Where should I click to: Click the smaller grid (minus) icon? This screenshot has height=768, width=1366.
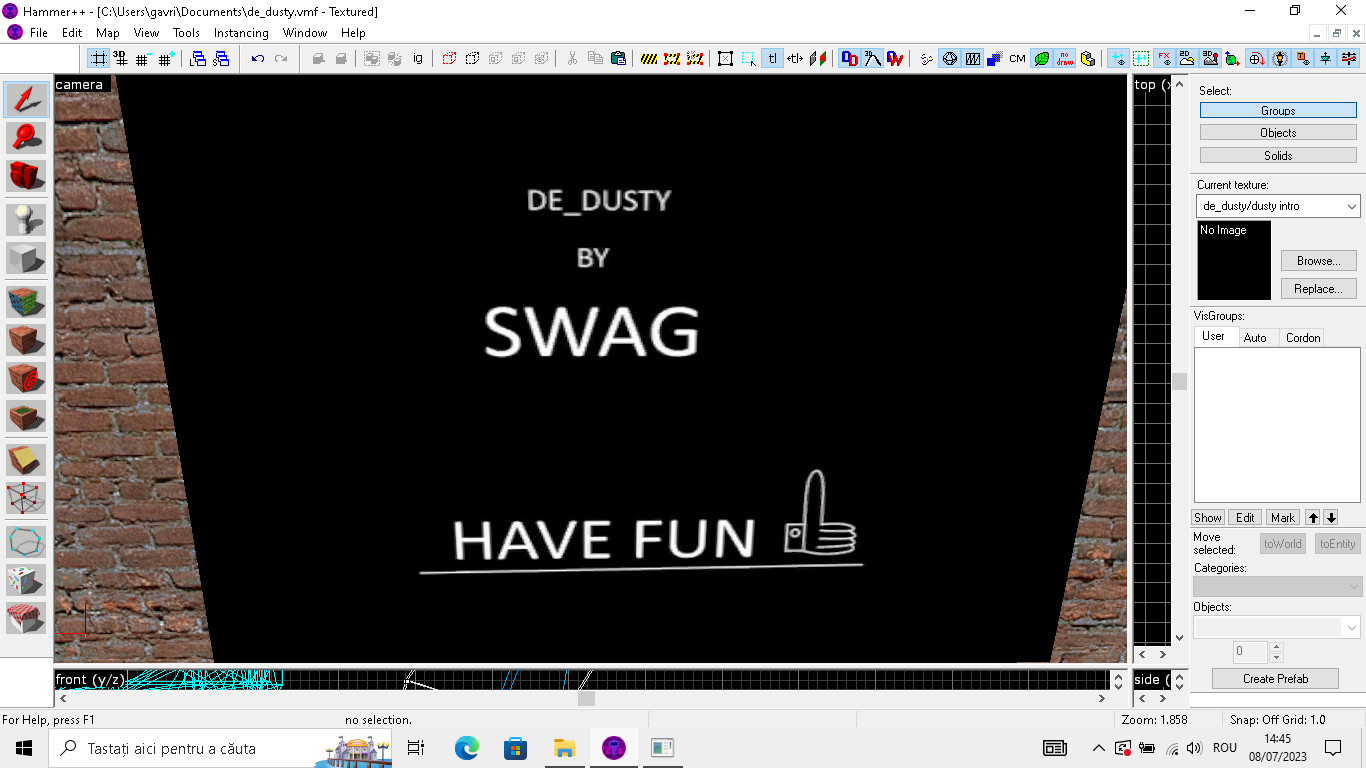[143, 59]
